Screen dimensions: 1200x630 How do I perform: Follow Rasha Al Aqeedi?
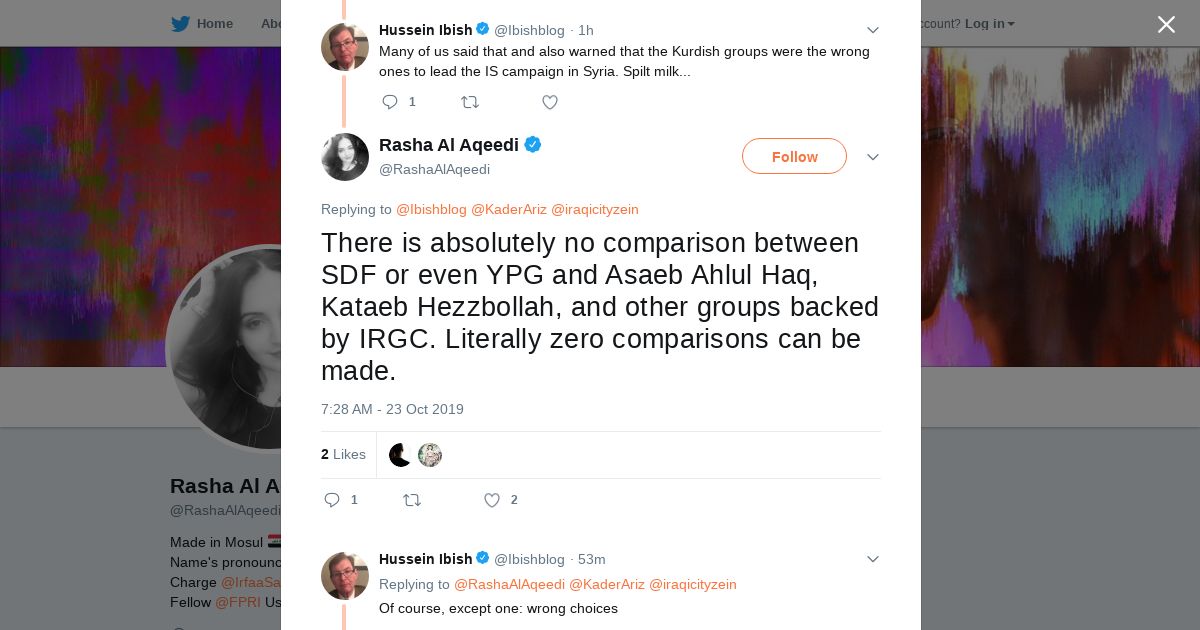[794, 157]
